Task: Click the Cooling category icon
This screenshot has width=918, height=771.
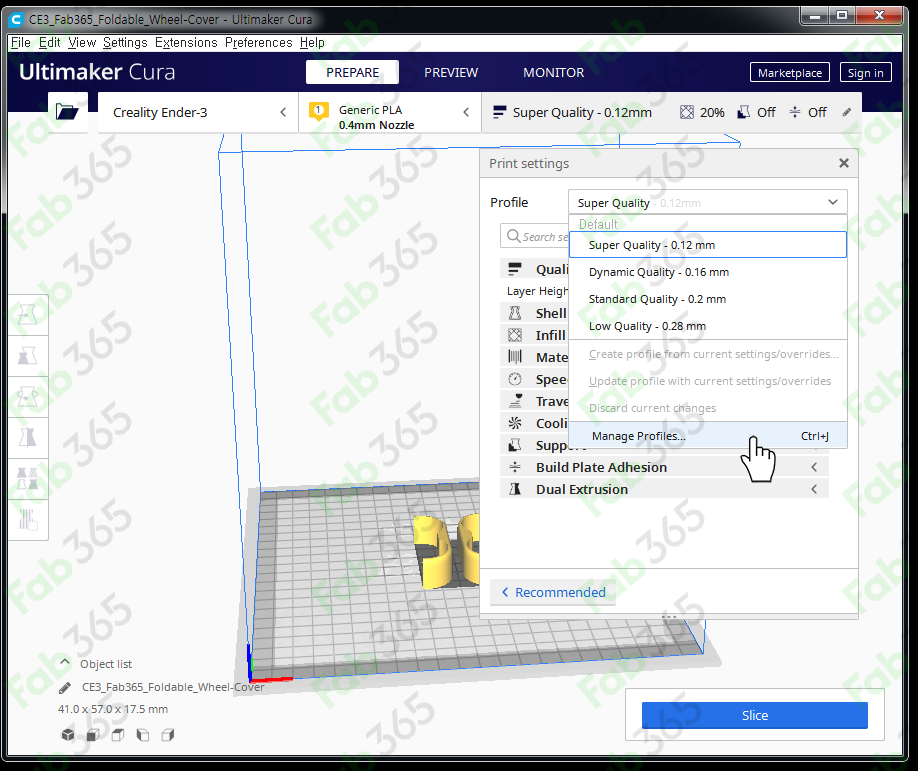Action: click(515, 423)
